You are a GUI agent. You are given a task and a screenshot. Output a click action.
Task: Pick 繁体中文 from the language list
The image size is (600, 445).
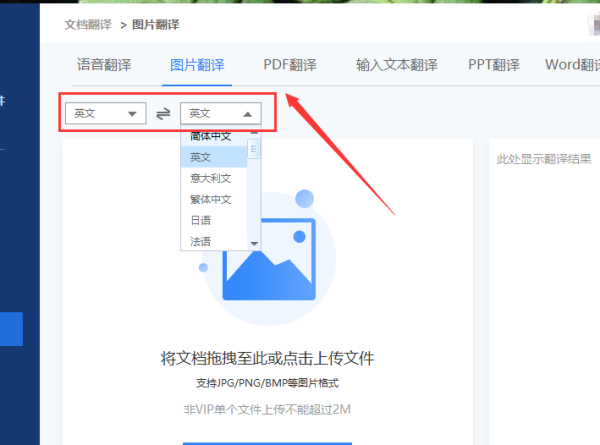(211, 199)
